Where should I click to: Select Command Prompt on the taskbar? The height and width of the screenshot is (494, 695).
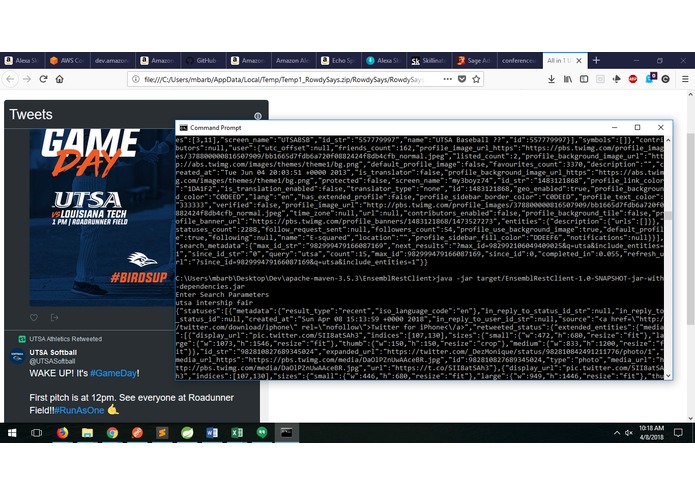(287, 432)
